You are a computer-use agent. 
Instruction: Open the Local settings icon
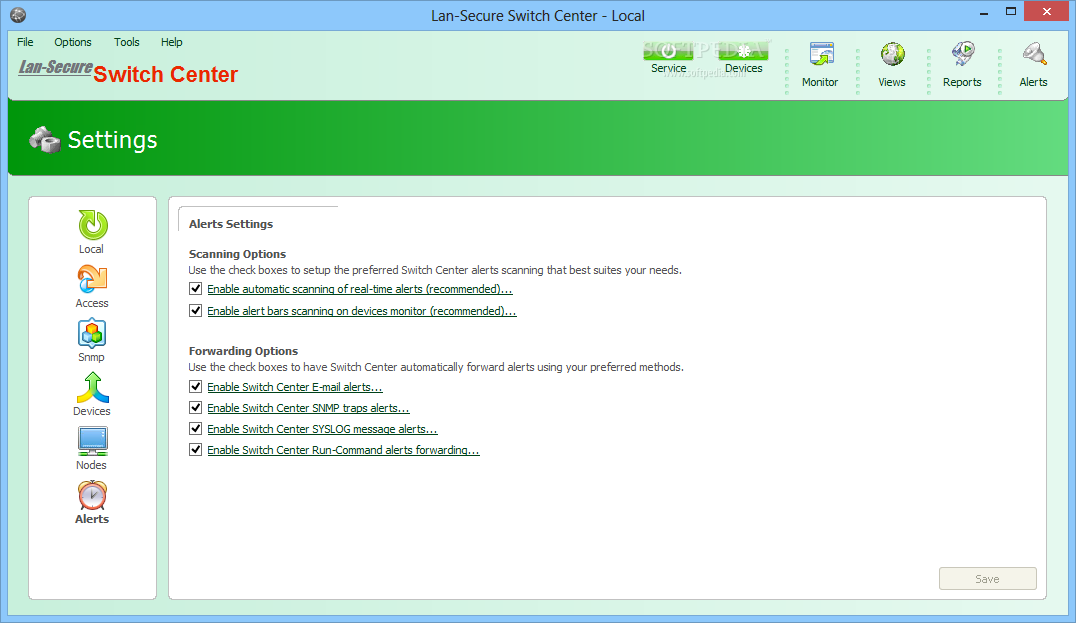pyautogui.click(x=92, y=226)
